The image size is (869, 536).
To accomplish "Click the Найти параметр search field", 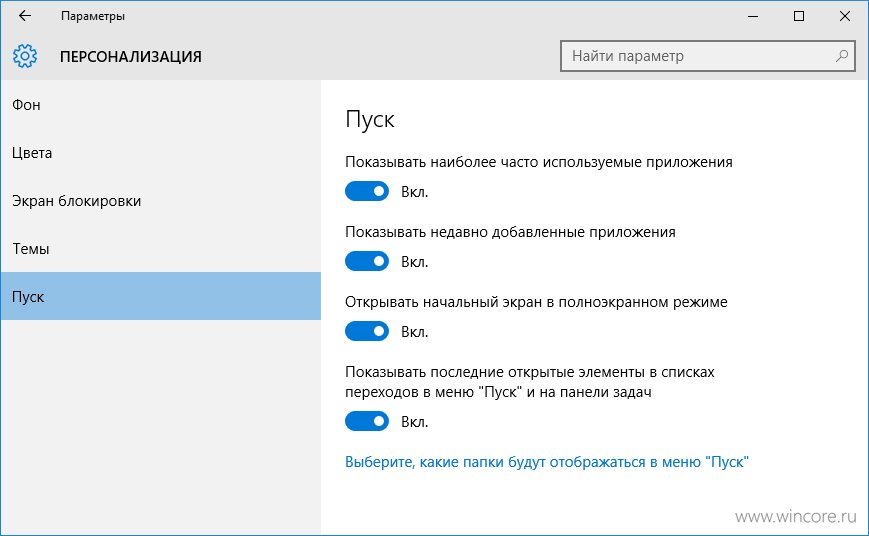I will 708,56.
